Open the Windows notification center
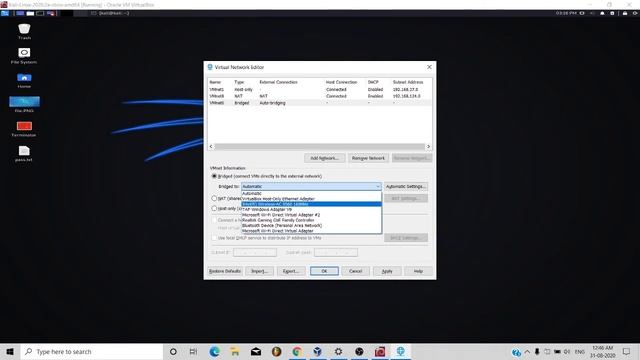Image resolution: width=640 pixels, height=360 pixels. point(627,351)
